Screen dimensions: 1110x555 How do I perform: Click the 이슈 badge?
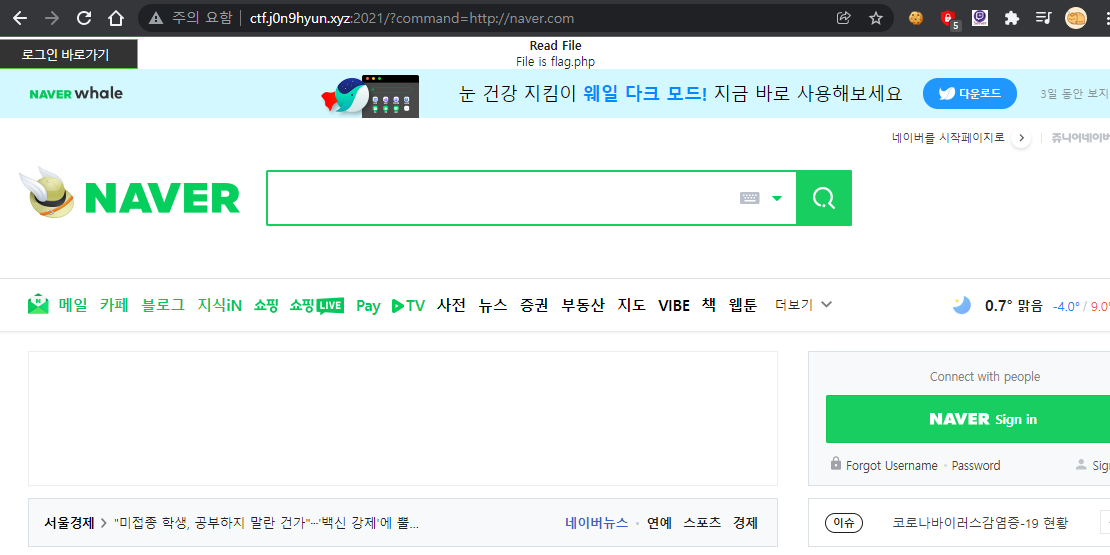point(844,523)
